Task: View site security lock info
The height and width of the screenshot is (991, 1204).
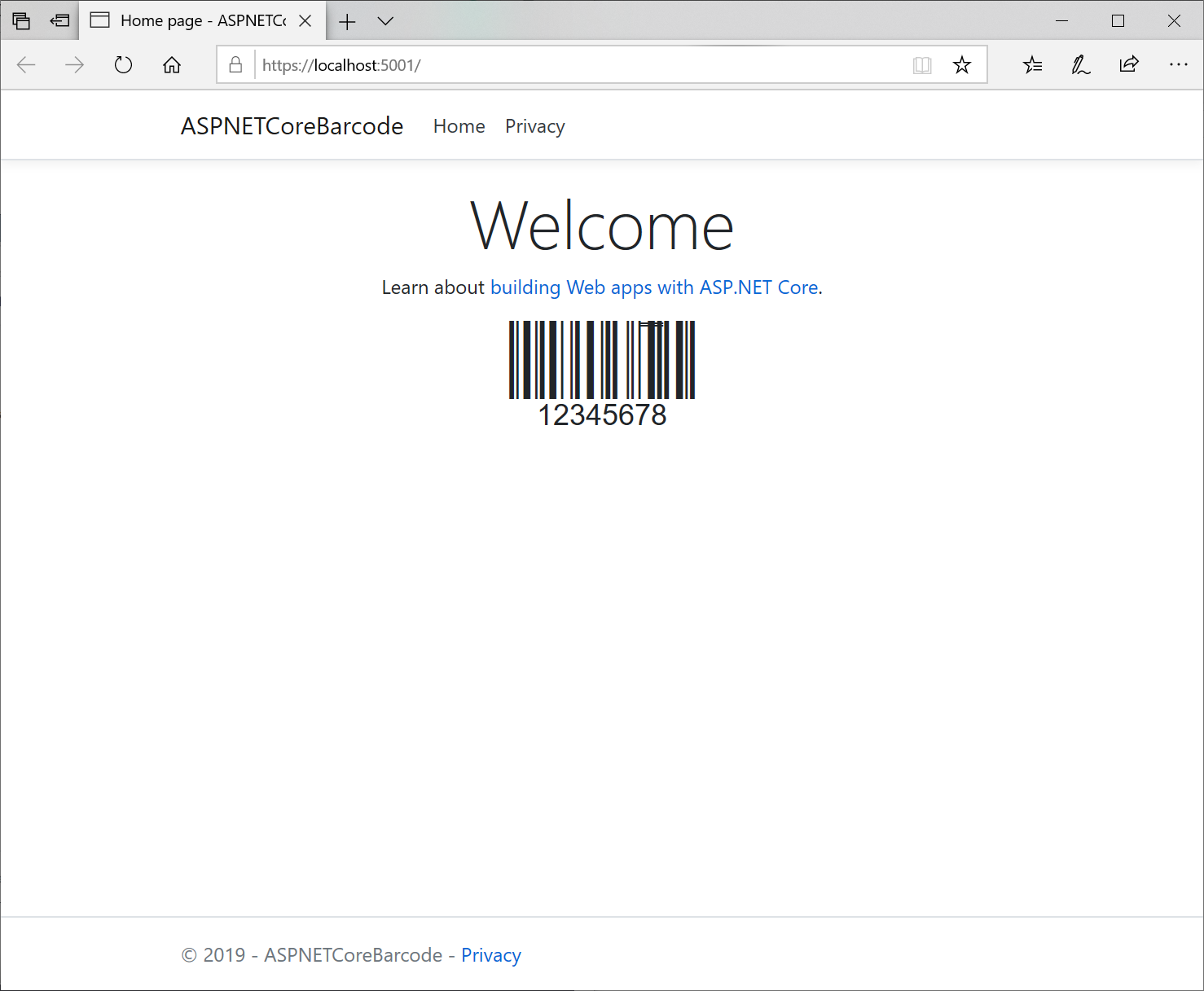Action: 235,65
